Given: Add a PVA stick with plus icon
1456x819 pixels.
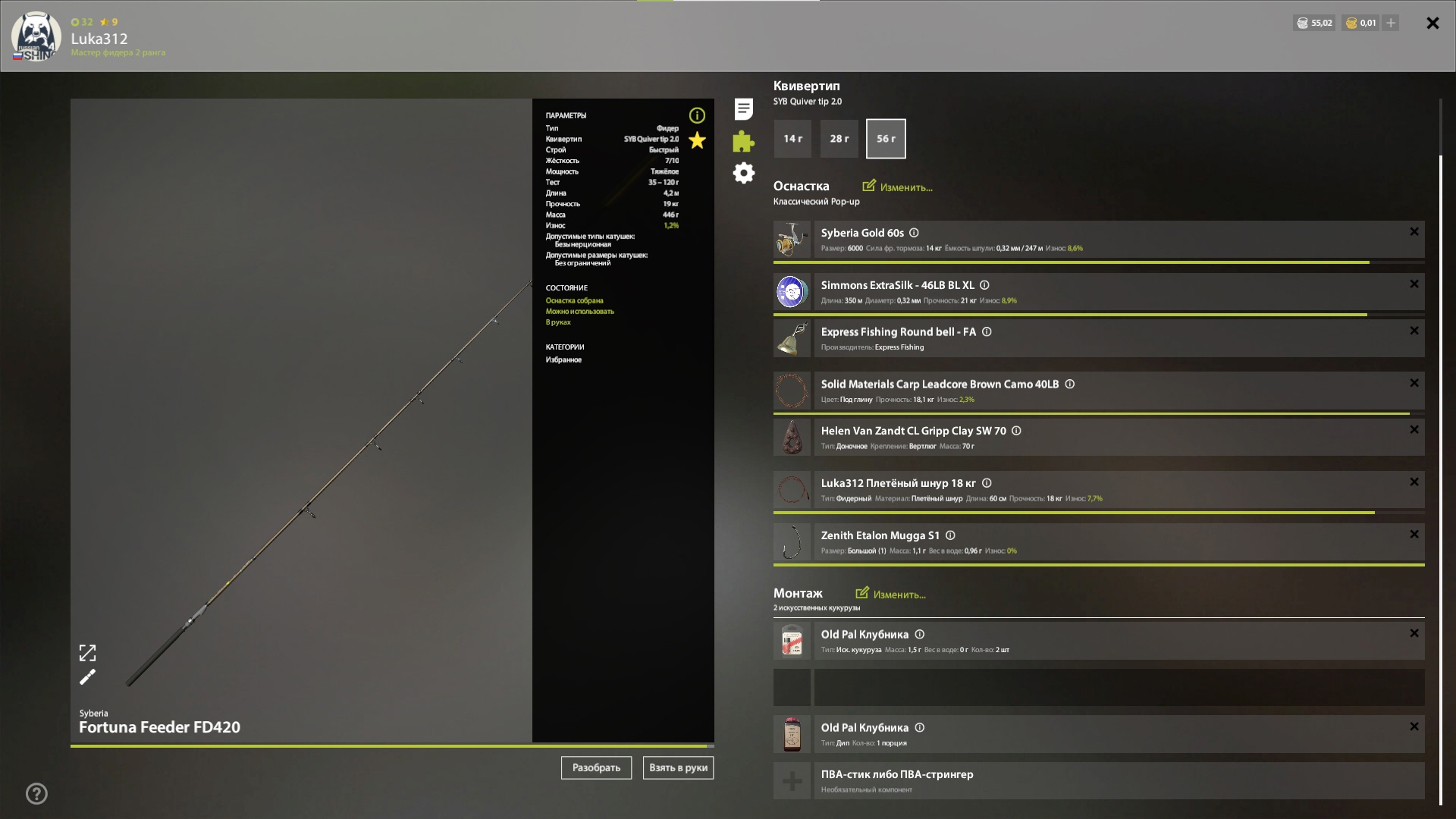Looking at the screenshot, I should [x=792, y=781].
